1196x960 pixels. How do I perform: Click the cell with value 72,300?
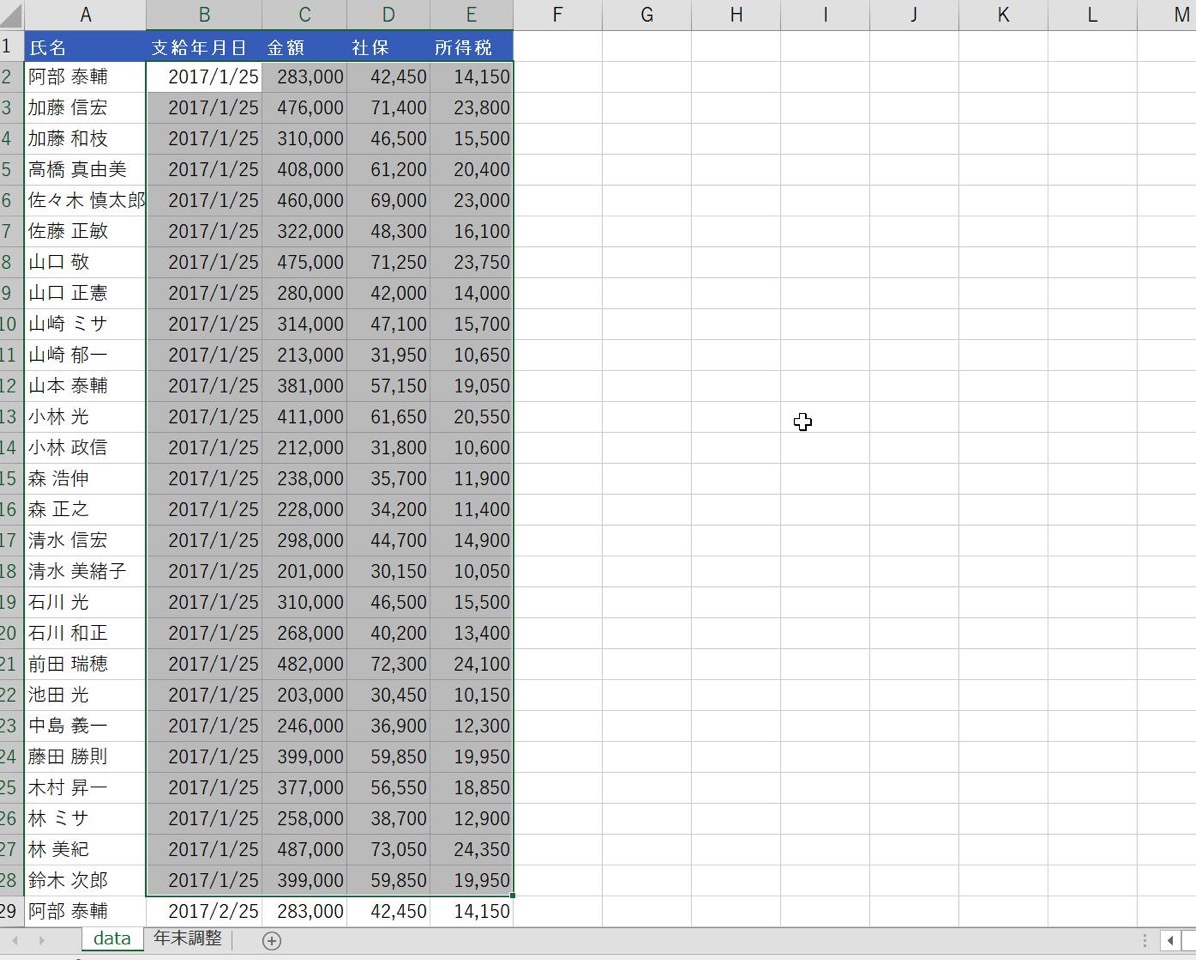[x=389, y=664]
